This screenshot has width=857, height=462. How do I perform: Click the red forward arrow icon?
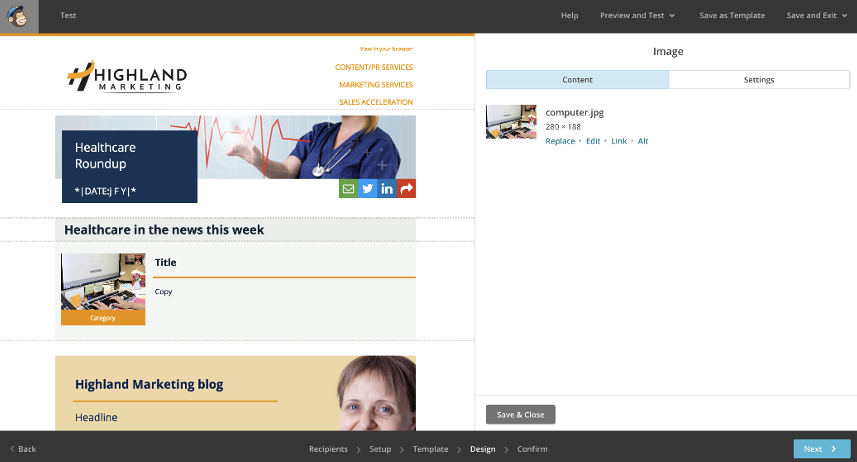point(407,189)
